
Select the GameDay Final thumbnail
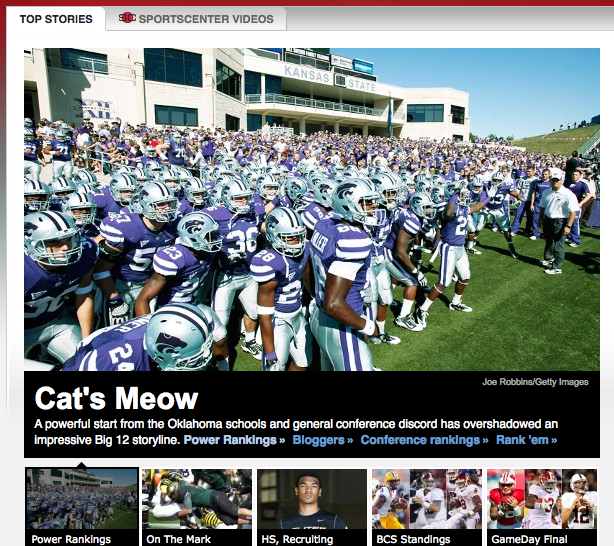tap(542, 499)
